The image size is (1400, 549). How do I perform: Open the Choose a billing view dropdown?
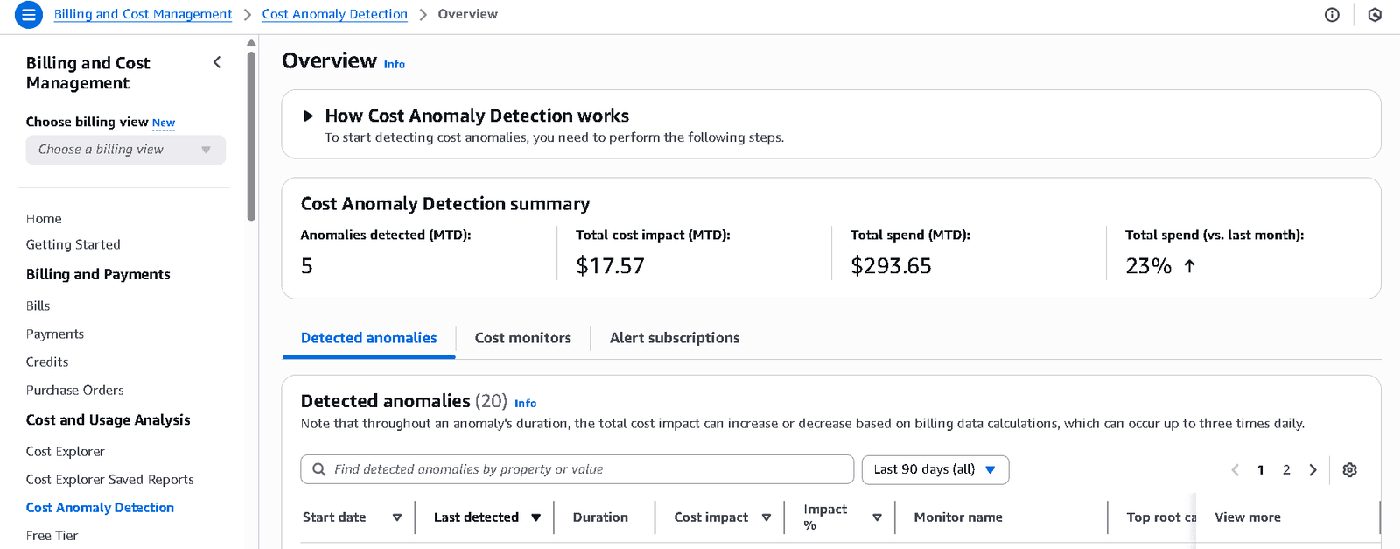126,150
